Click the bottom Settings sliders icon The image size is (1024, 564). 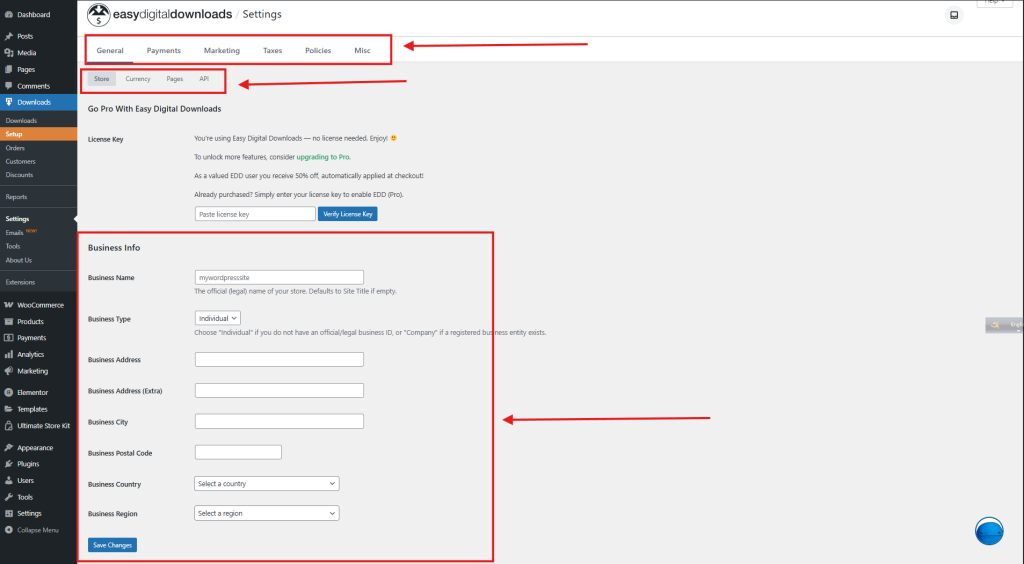8,513
